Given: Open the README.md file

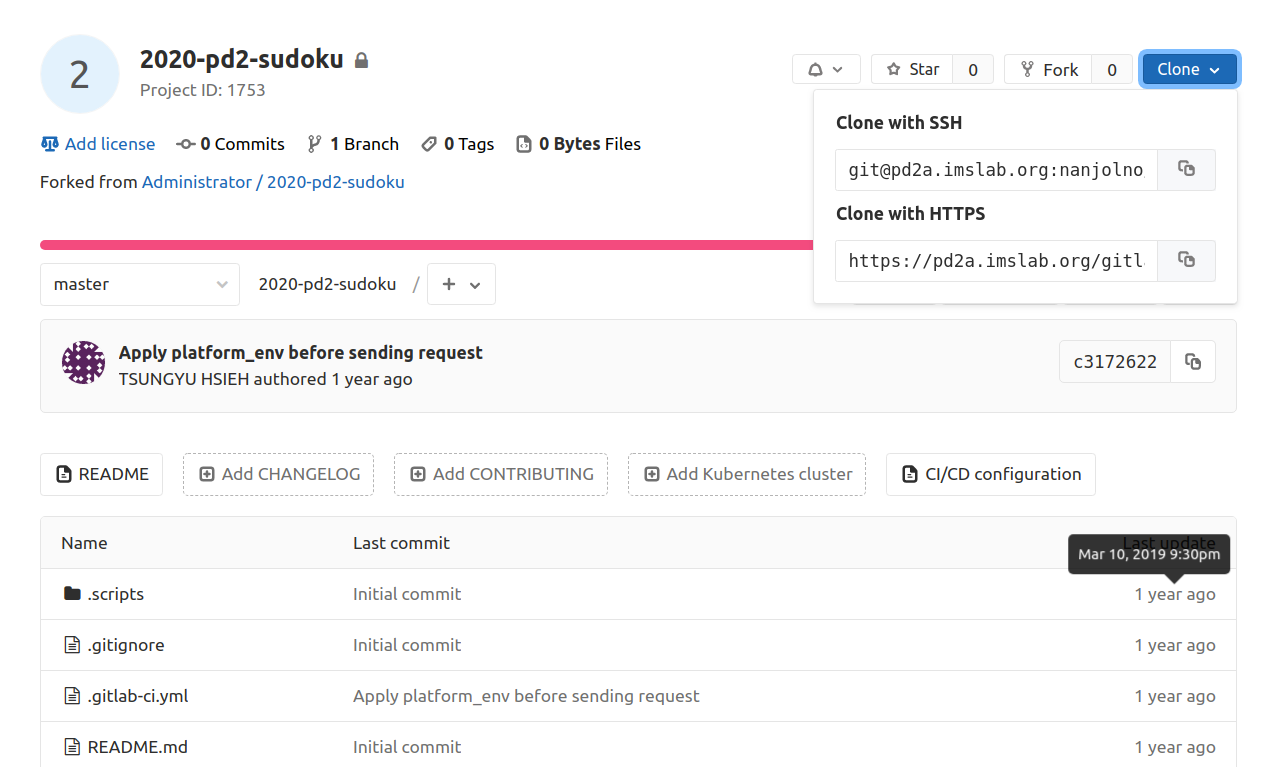Looking at the screenshot, I should (x=138, y=747).
